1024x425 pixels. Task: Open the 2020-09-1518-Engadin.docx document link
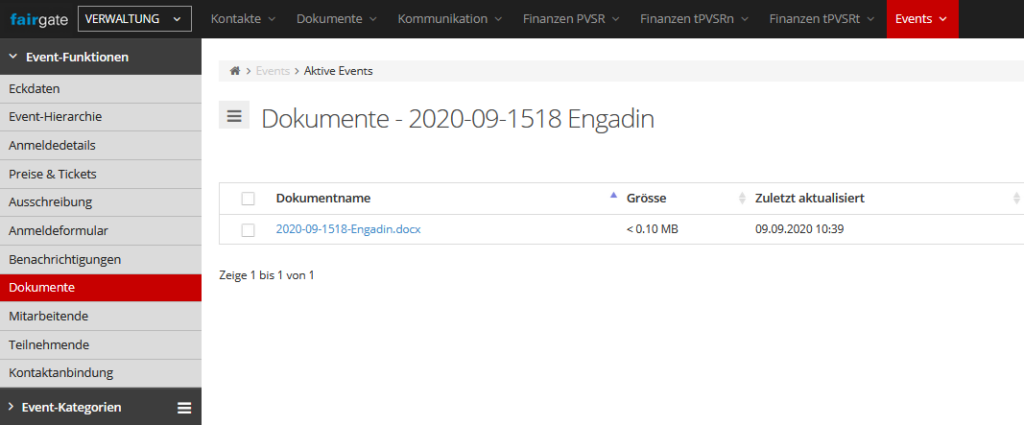pyautogui.click(x=348, y=229)
